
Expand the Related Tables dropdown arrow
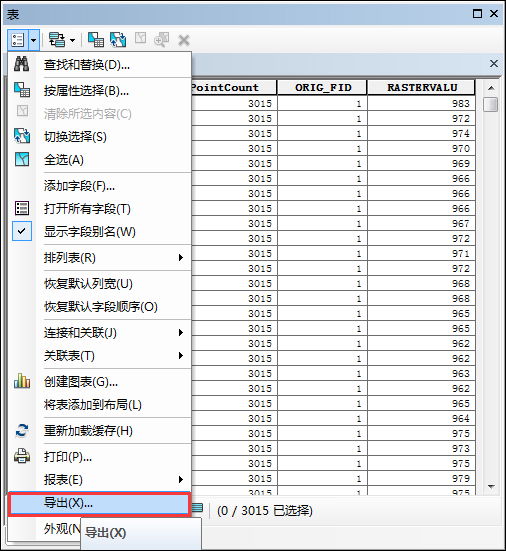coord(72,40)
